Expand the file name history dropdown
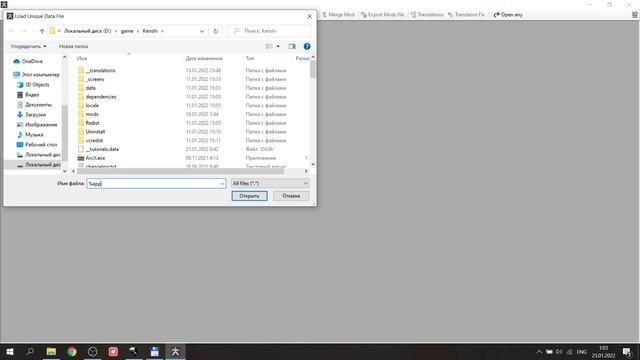This screenshot has width=640, height=360. pyautogui.click(x=222, y=184)
